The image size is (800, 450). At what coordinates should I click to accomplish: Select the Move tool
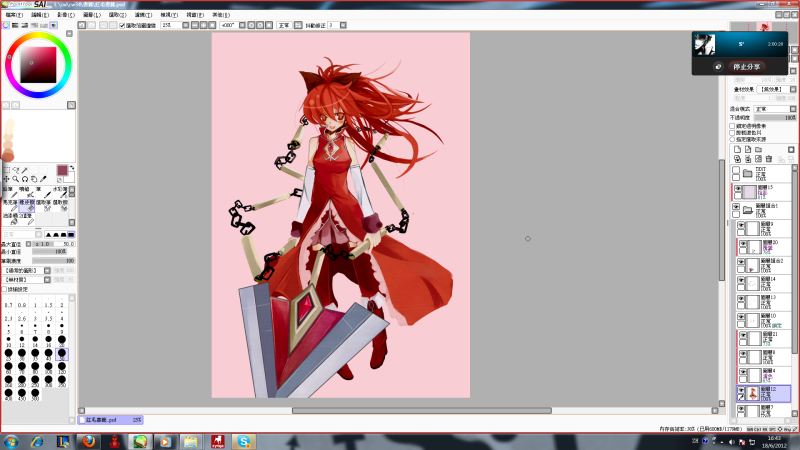click(x=8, y=179)
